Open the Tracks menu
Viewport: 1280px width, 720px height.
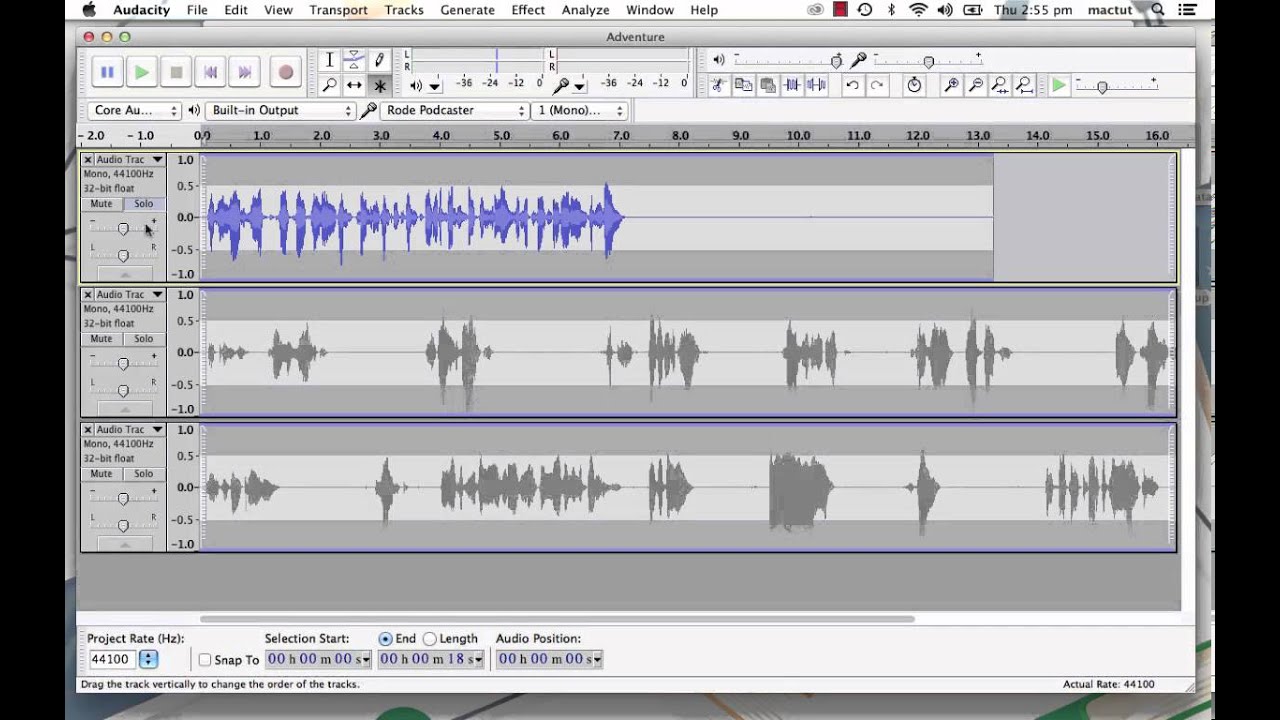404,10
